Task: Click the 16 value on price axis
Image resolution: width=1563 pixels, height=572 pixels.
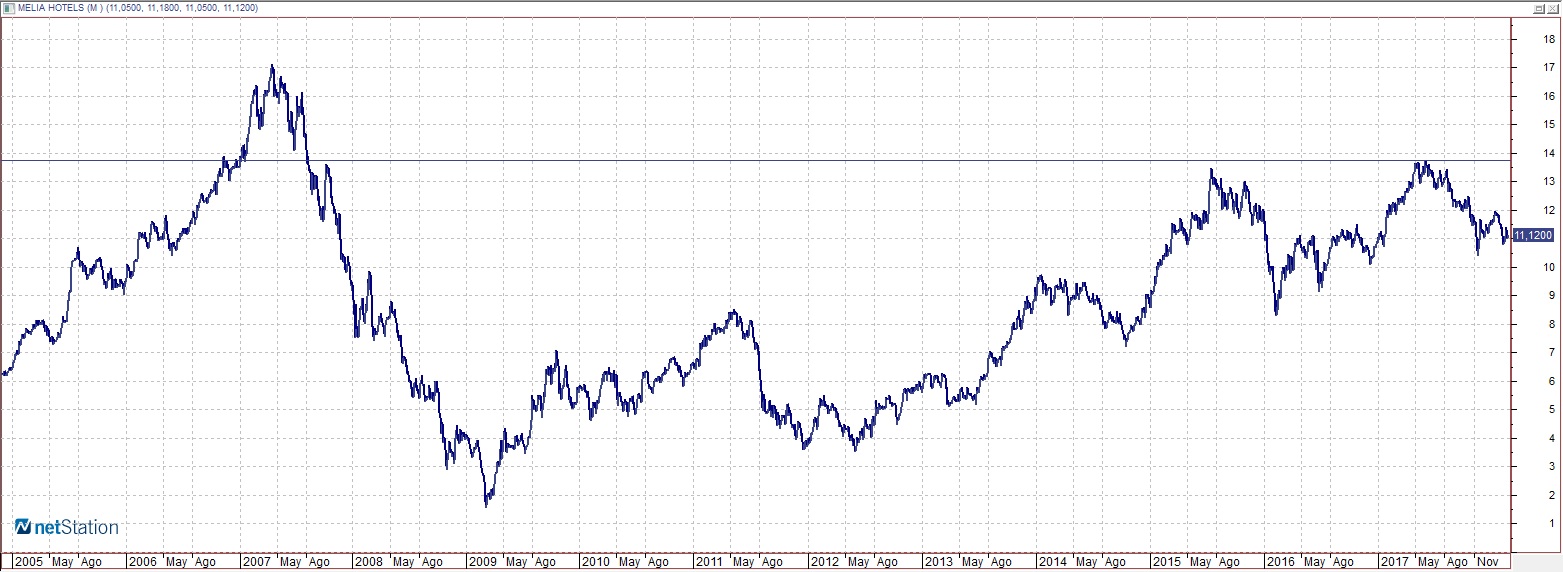Action: click(x=1547, y=97)
